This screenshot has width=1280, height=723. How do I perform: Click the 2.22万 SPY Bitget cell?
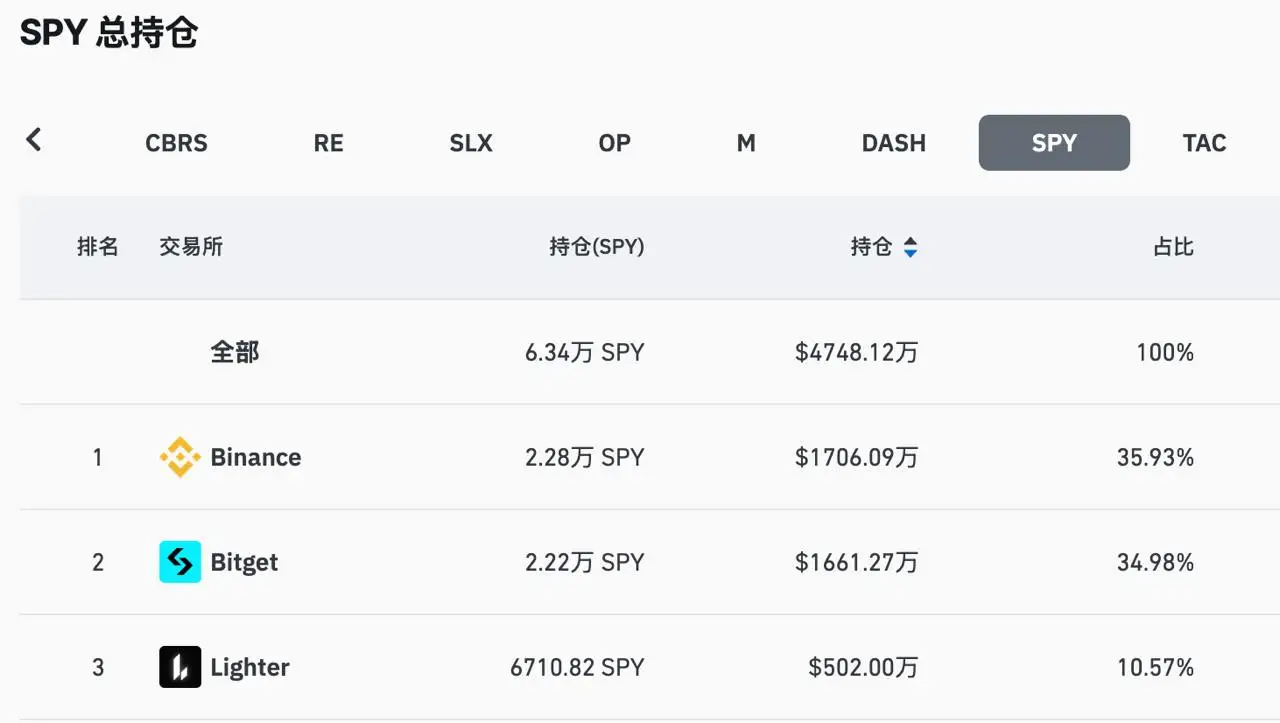(585, 562)
